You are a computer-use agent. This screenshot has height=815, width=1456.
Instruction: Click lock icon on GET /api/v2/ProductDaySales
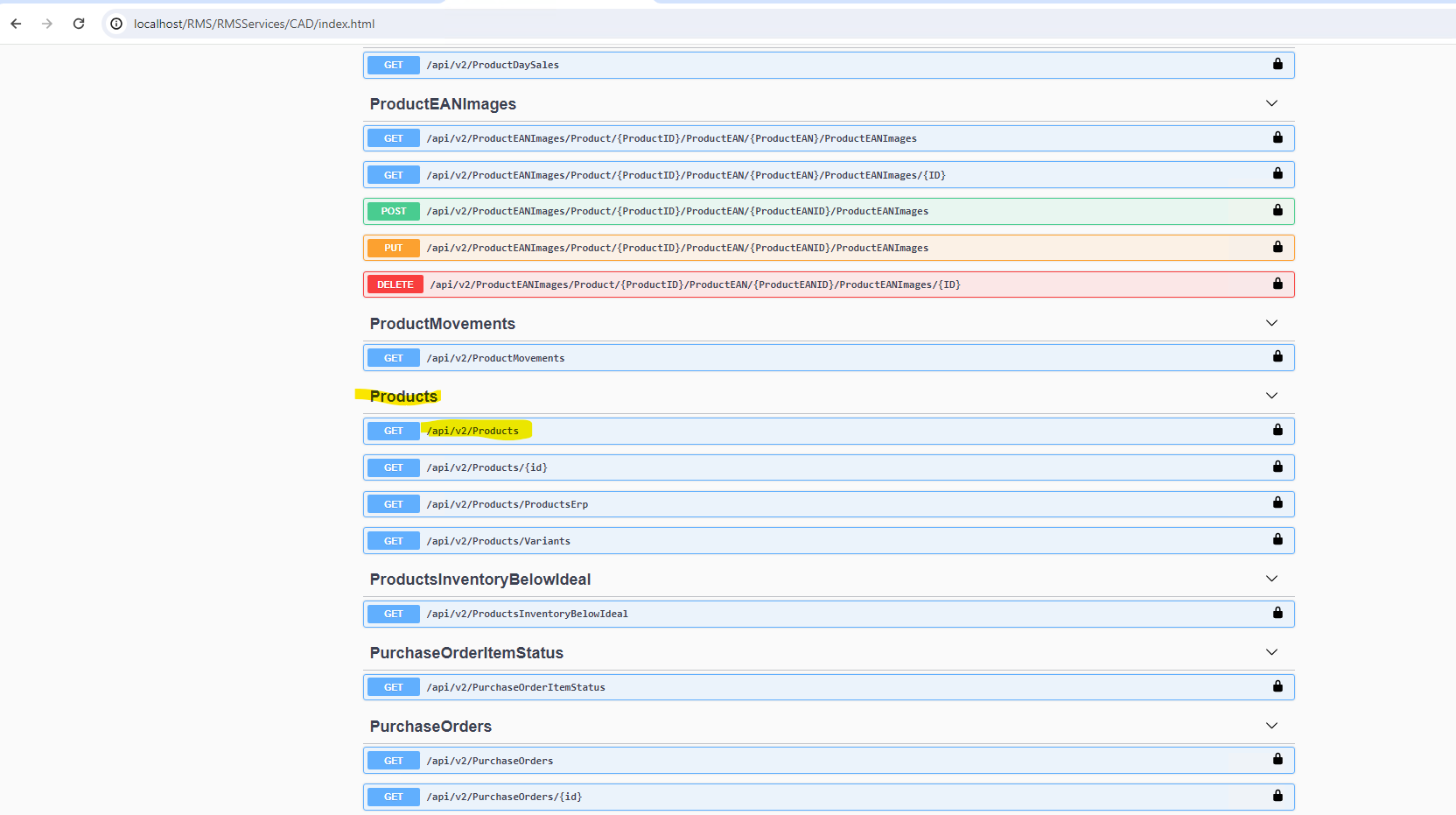pyautogui.click(x=1277, y=64)
